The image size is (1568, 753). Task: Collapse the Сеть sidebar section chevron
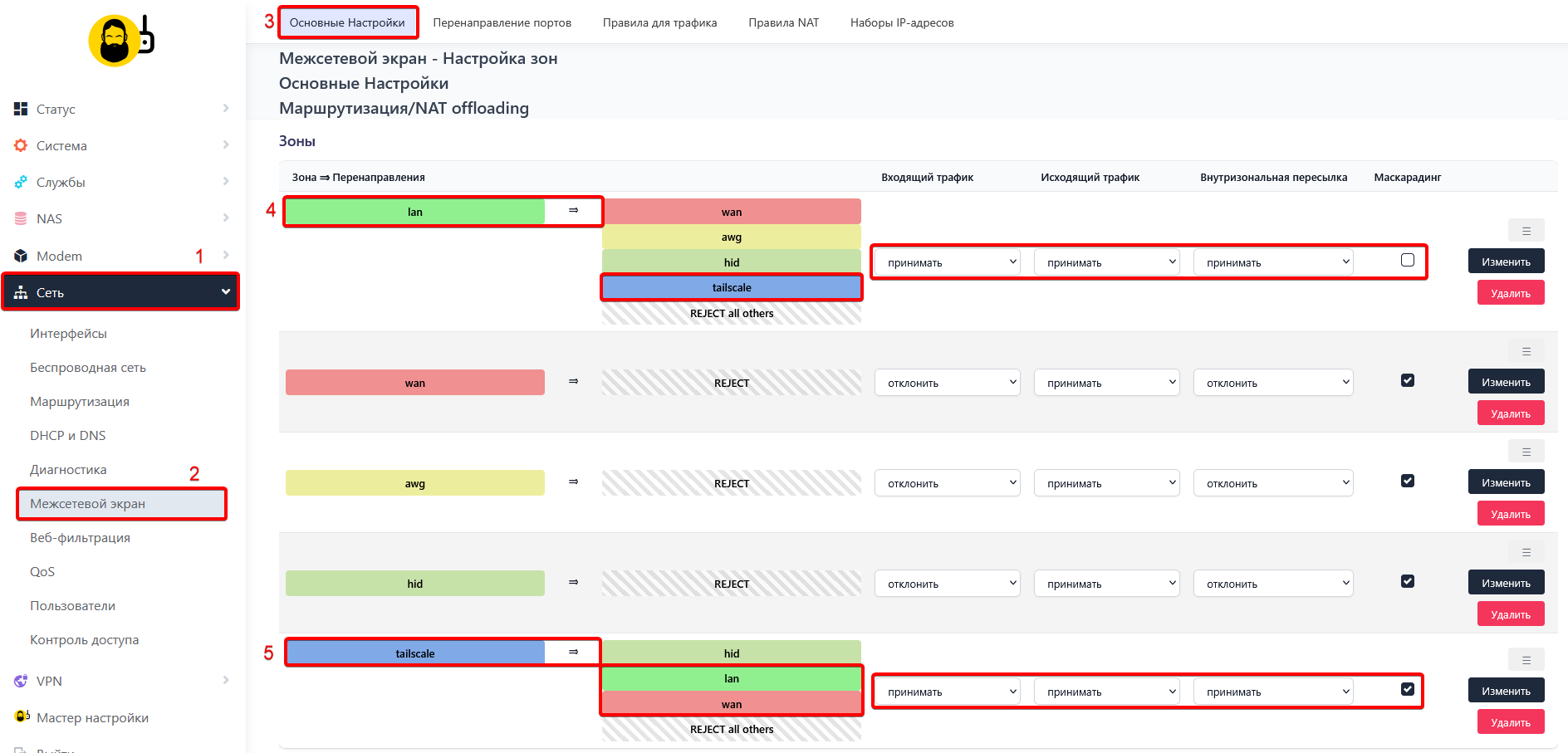[x=225, y=291]
